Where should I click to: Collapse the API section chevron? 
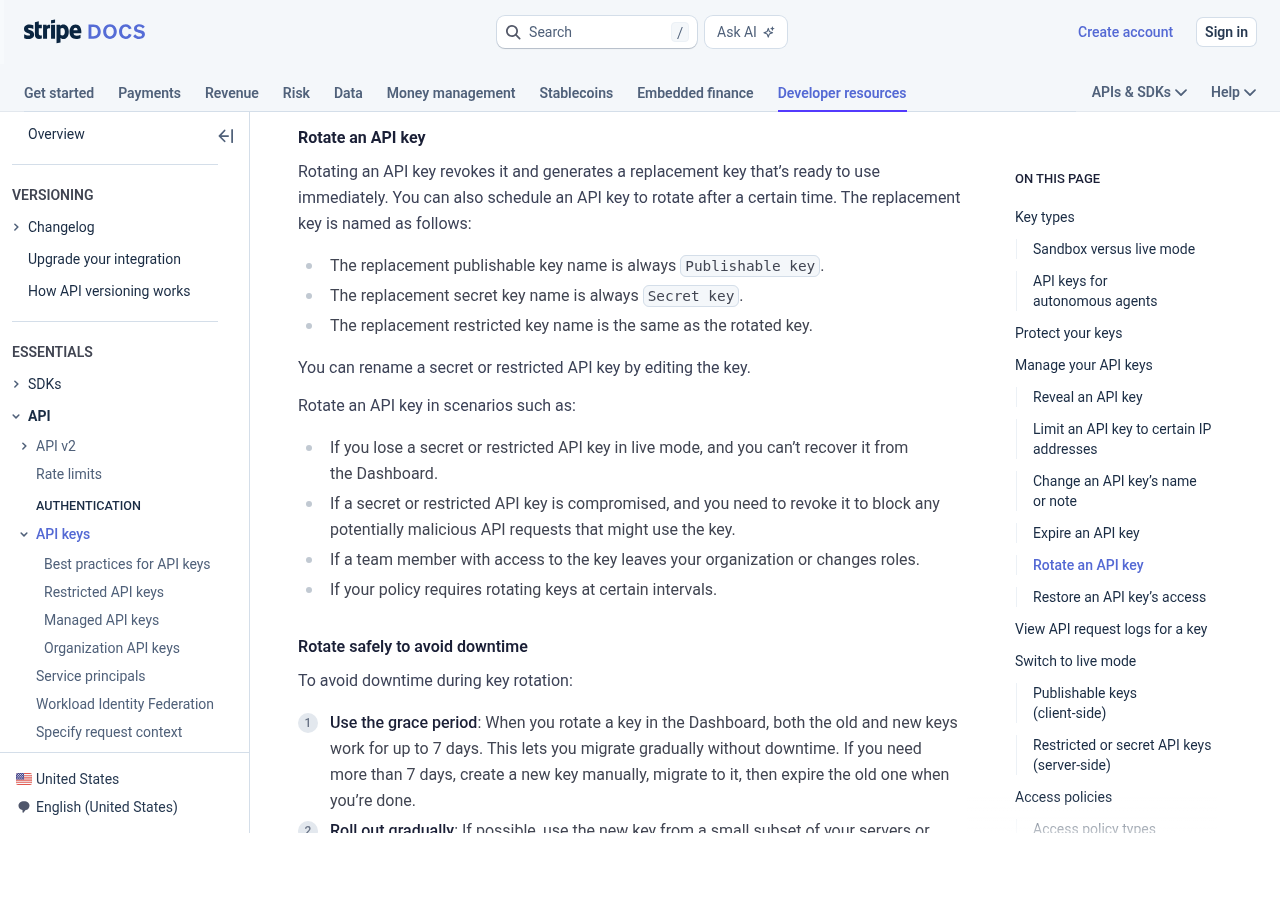pos(16,416)
